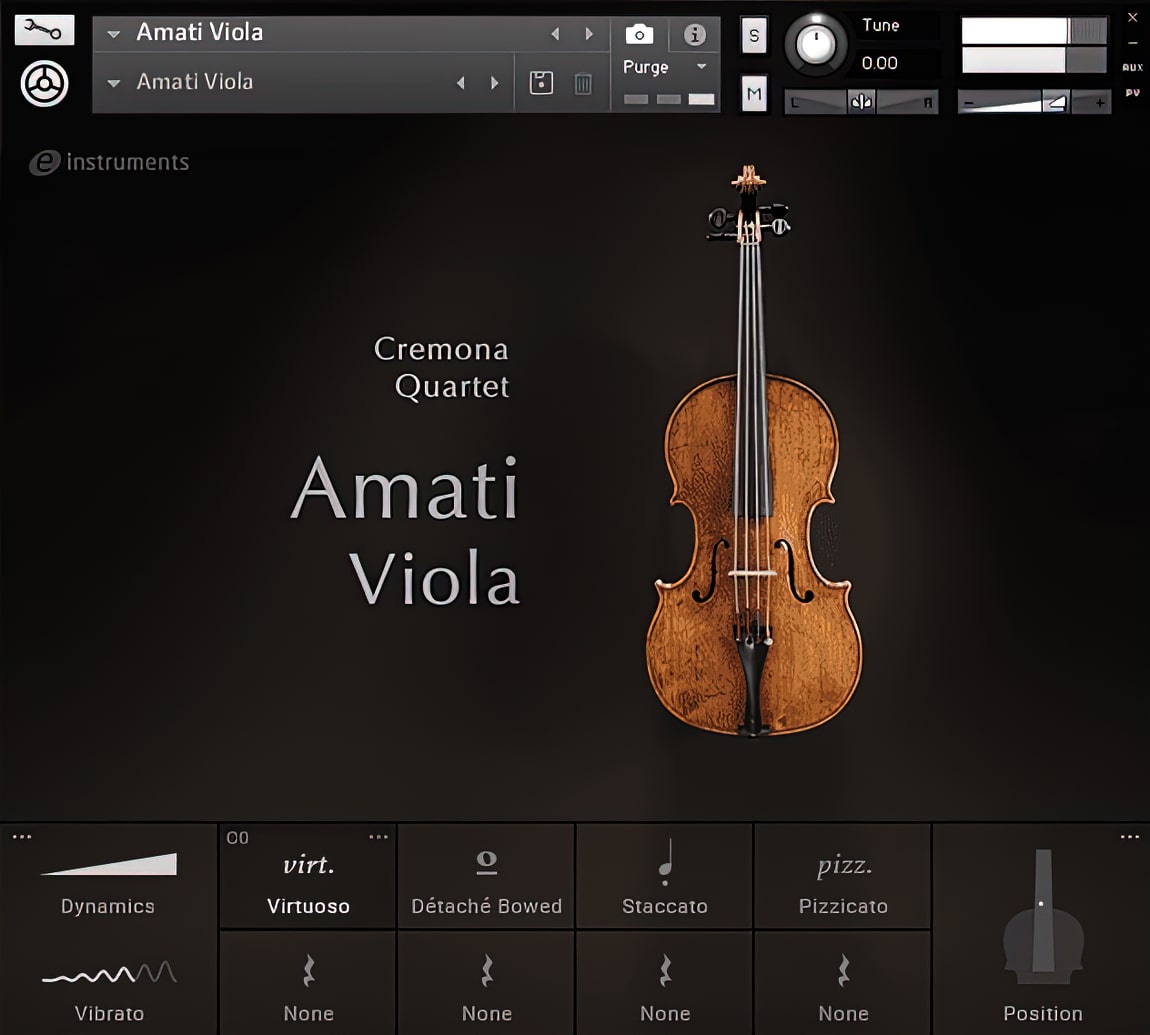Viewport: 1150px width, 1035px height.
Task: Select the None slot under Staccato
Action: click(x=664, y=983)
